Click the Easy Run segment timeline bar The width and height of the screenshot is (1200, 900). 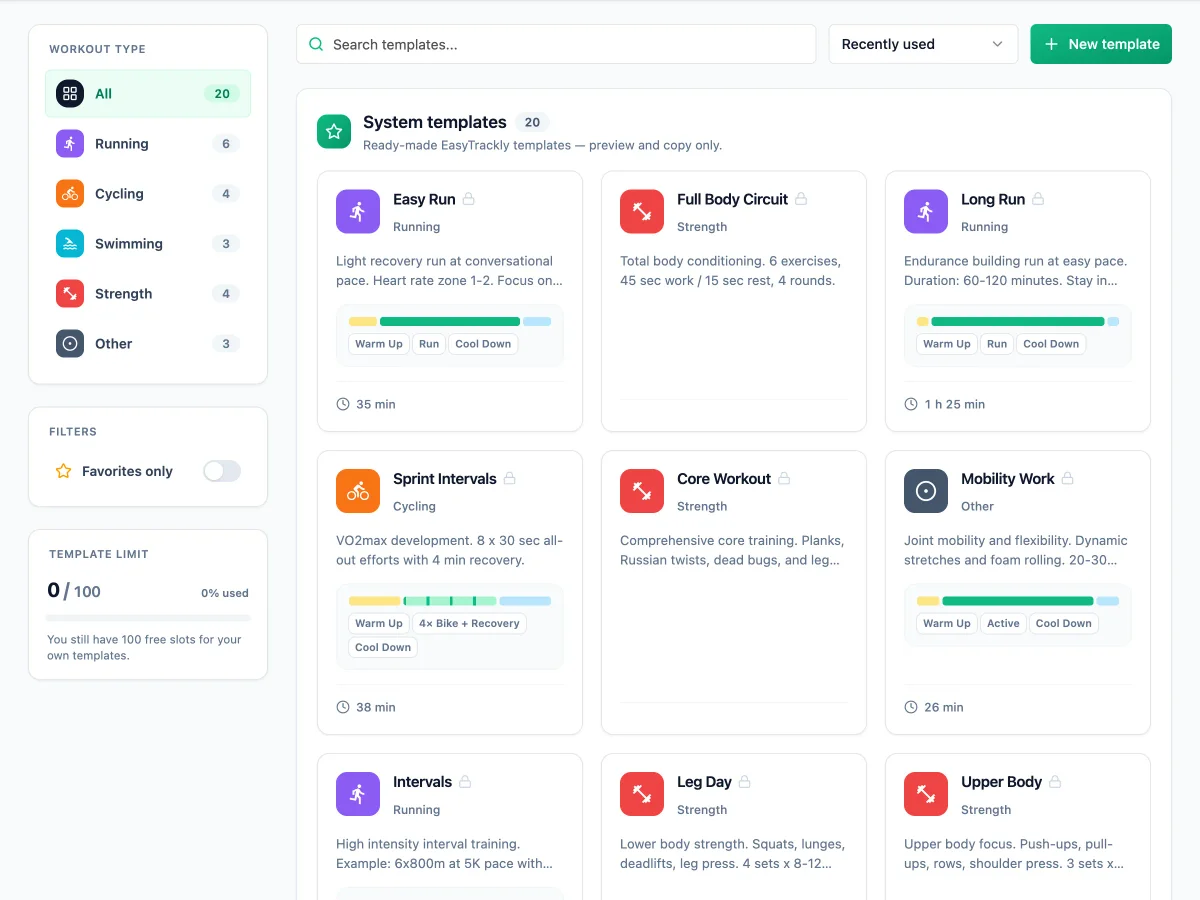pyautogui.click(x=450, y=321)
